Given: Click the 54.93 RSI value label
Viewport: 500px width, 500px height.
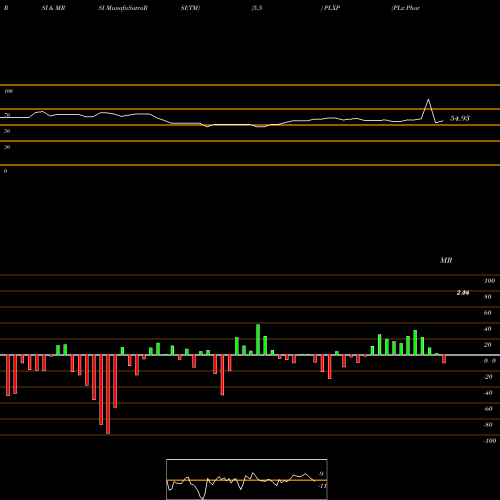Looking at the screenshot, I should [x=460, y=118].
